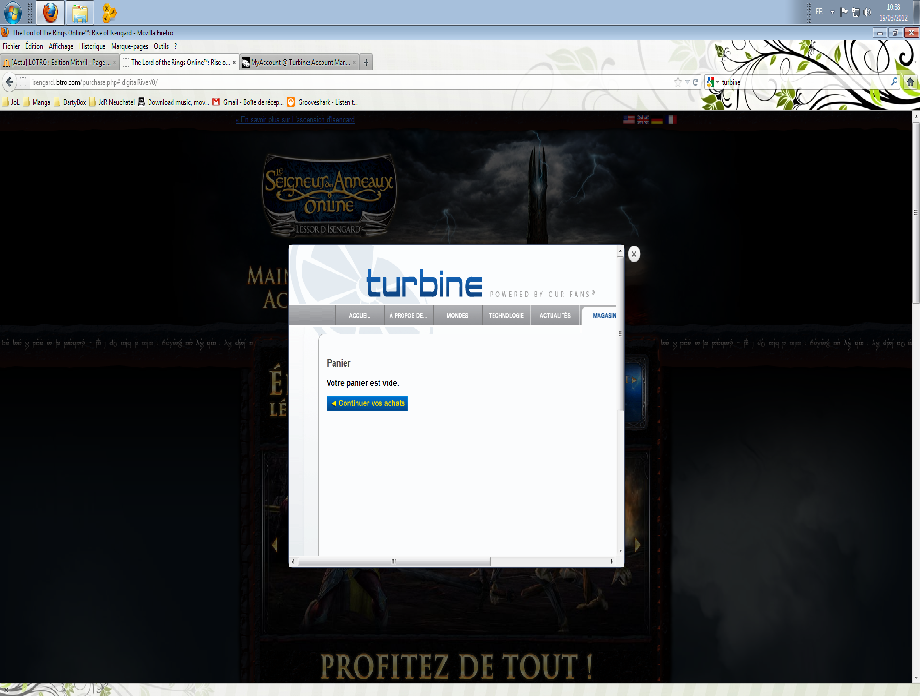Open the Grooveshark - Listen bookmark
The width and height of the screenshot is (922, 700).
point(321,102)
